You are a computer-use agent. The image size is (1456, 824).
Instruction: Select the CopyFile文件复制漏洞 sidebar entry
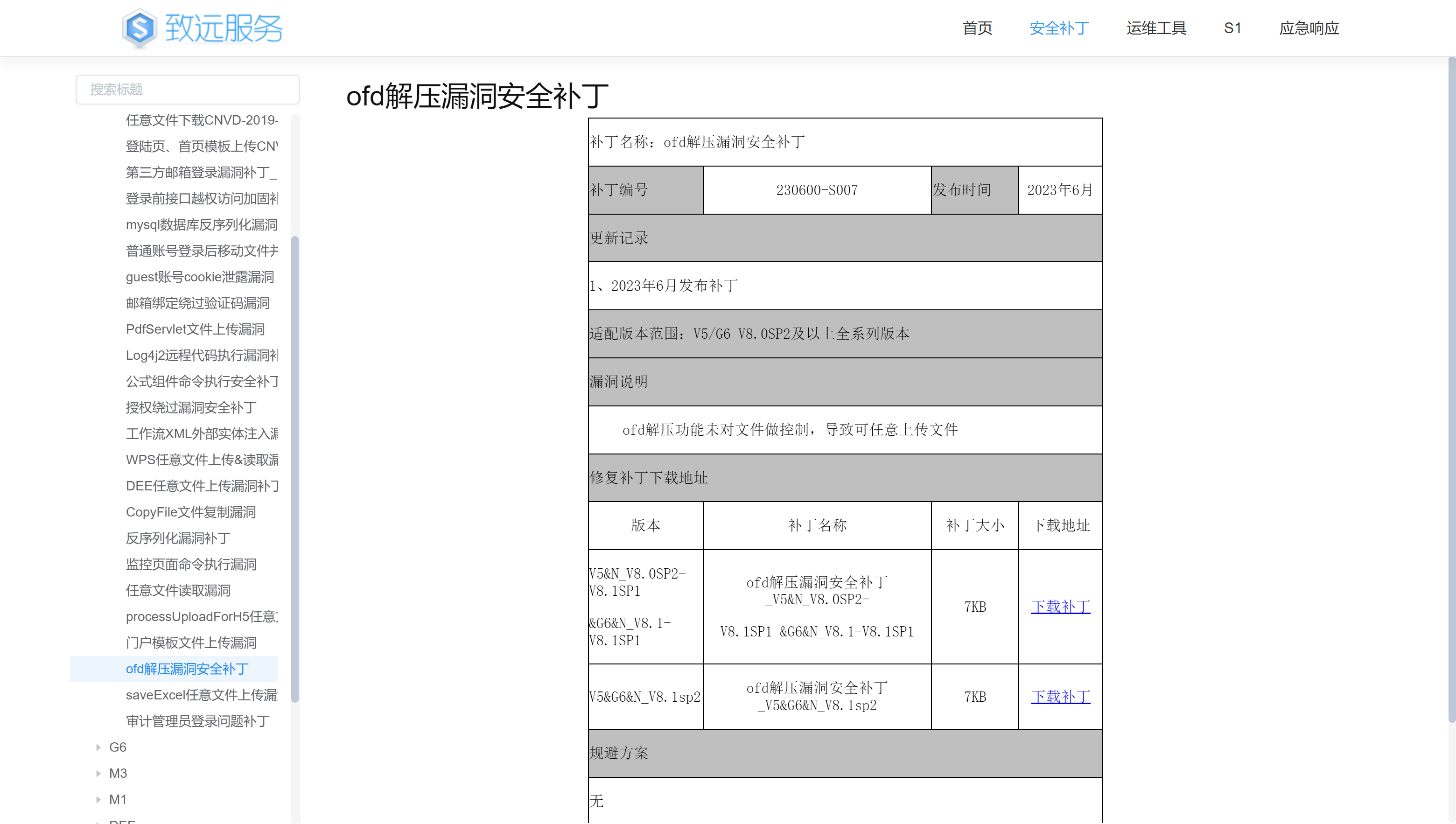click(x=191, y=511)
